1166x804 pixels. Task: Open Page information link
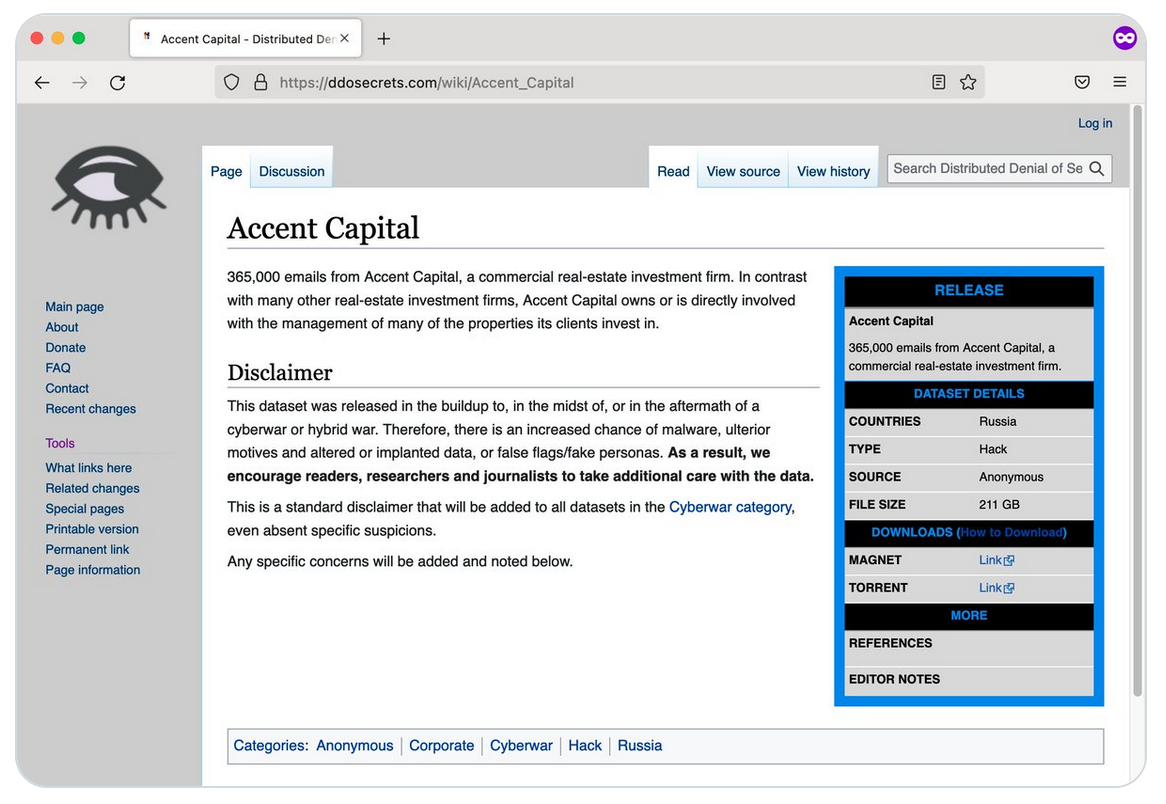(92, 570)
